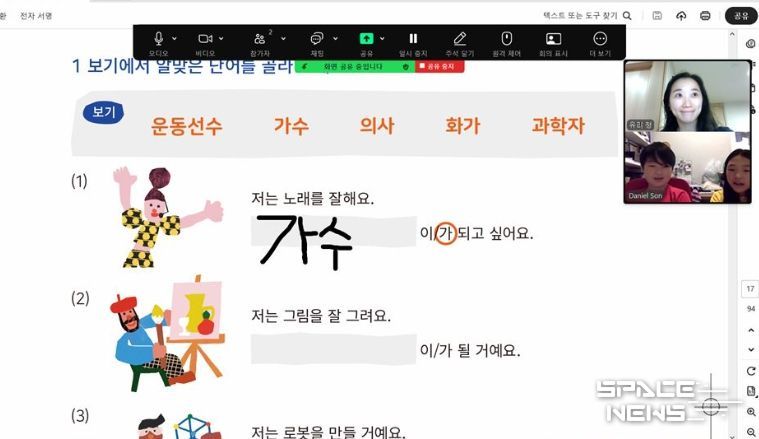Mute the microphone in Zoom toolbar
Viewport: 759px width, 439px height.
click(x=158, y=38)
